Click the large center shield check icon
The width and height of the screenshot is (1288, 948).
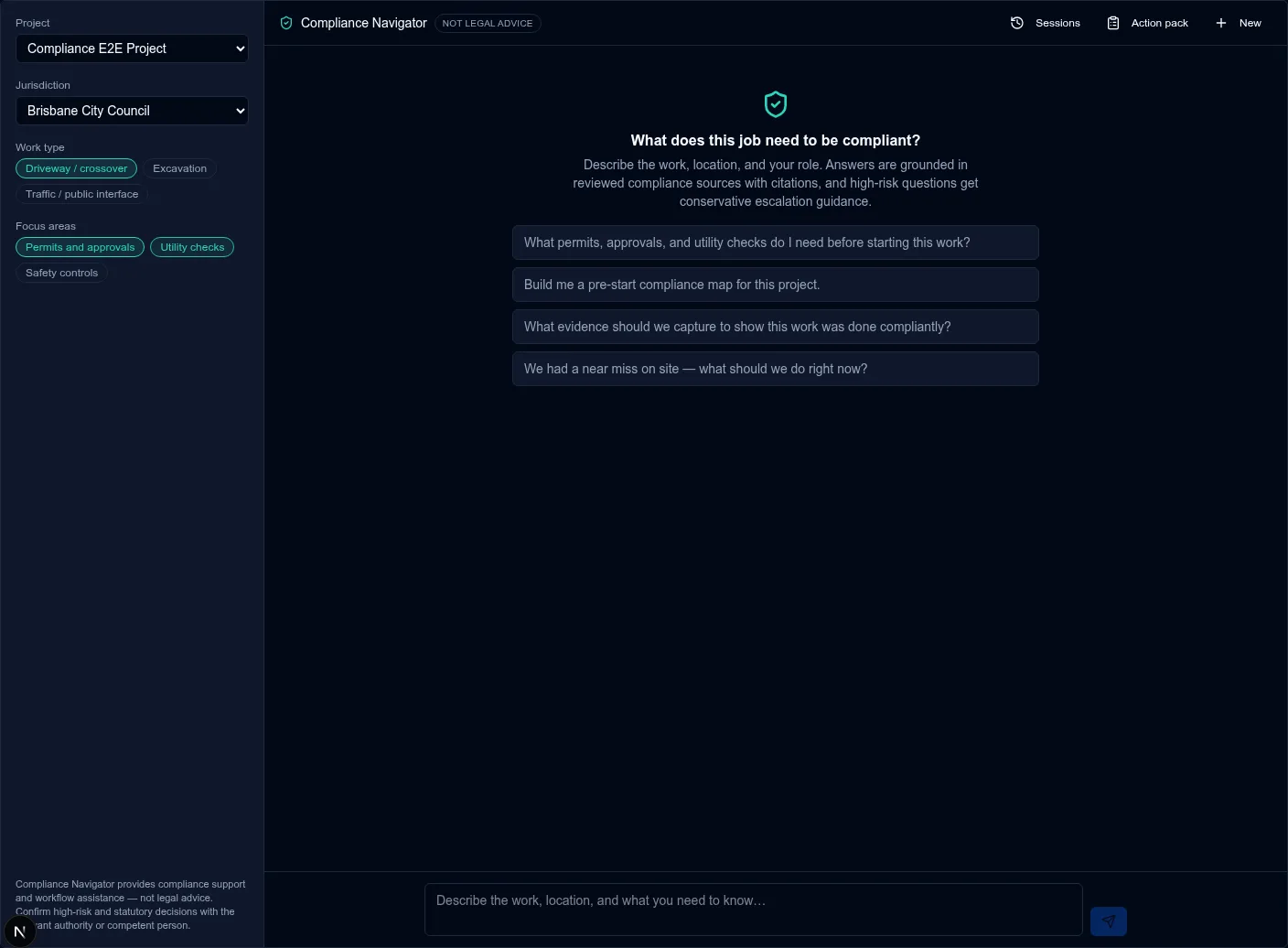[x=776, y=104]
